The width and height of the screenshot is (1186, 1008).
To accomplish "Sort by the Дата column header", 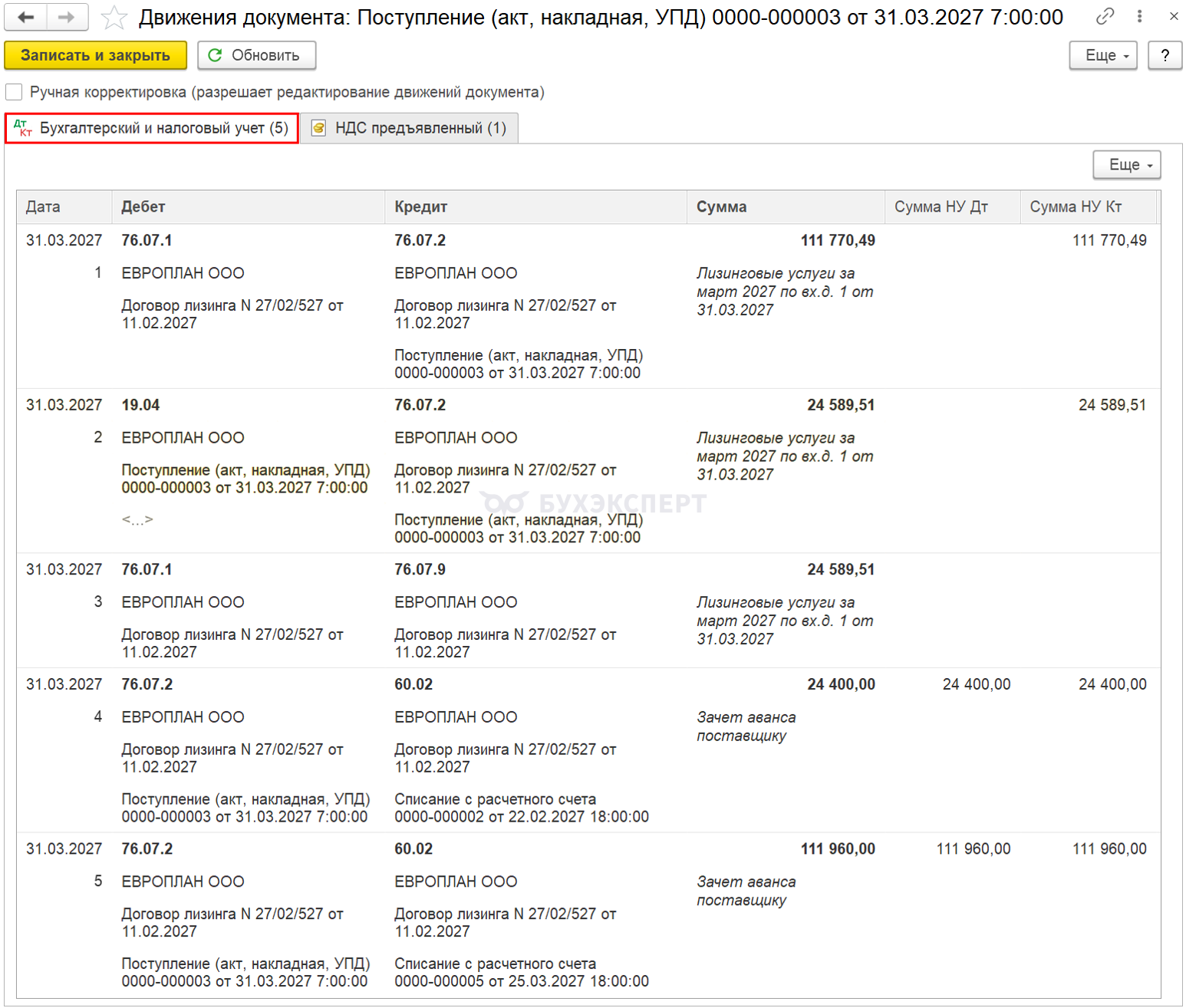I will pos(64,207).
